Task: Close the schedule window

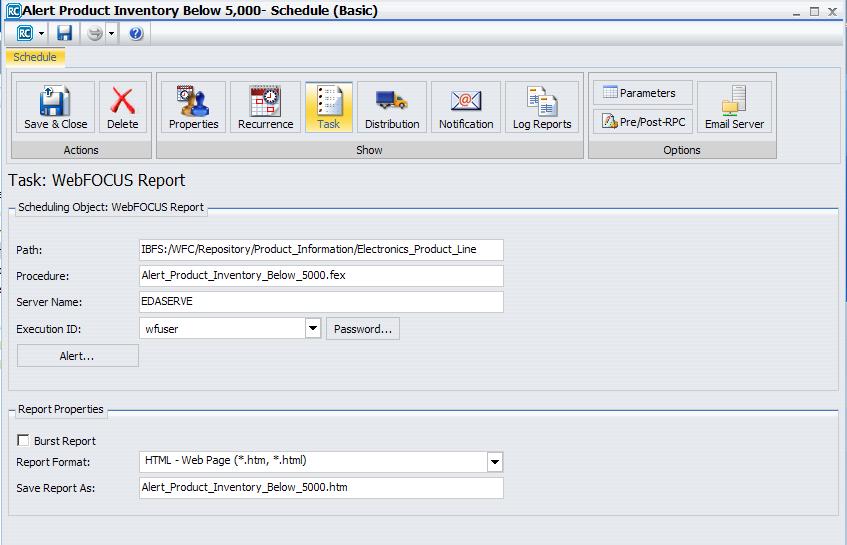Action: pos(832,11)
